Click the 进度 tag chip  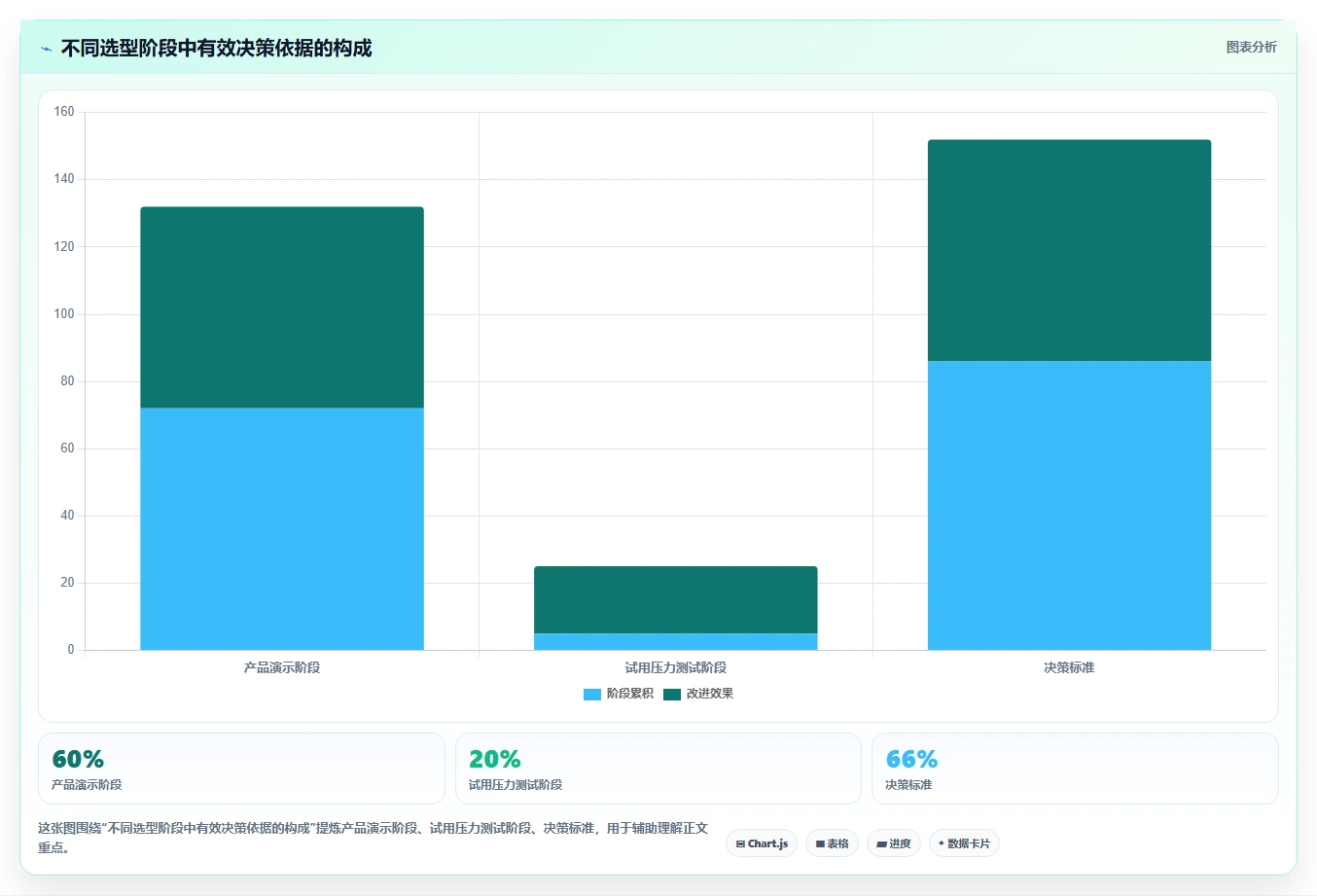click(894, 843)
